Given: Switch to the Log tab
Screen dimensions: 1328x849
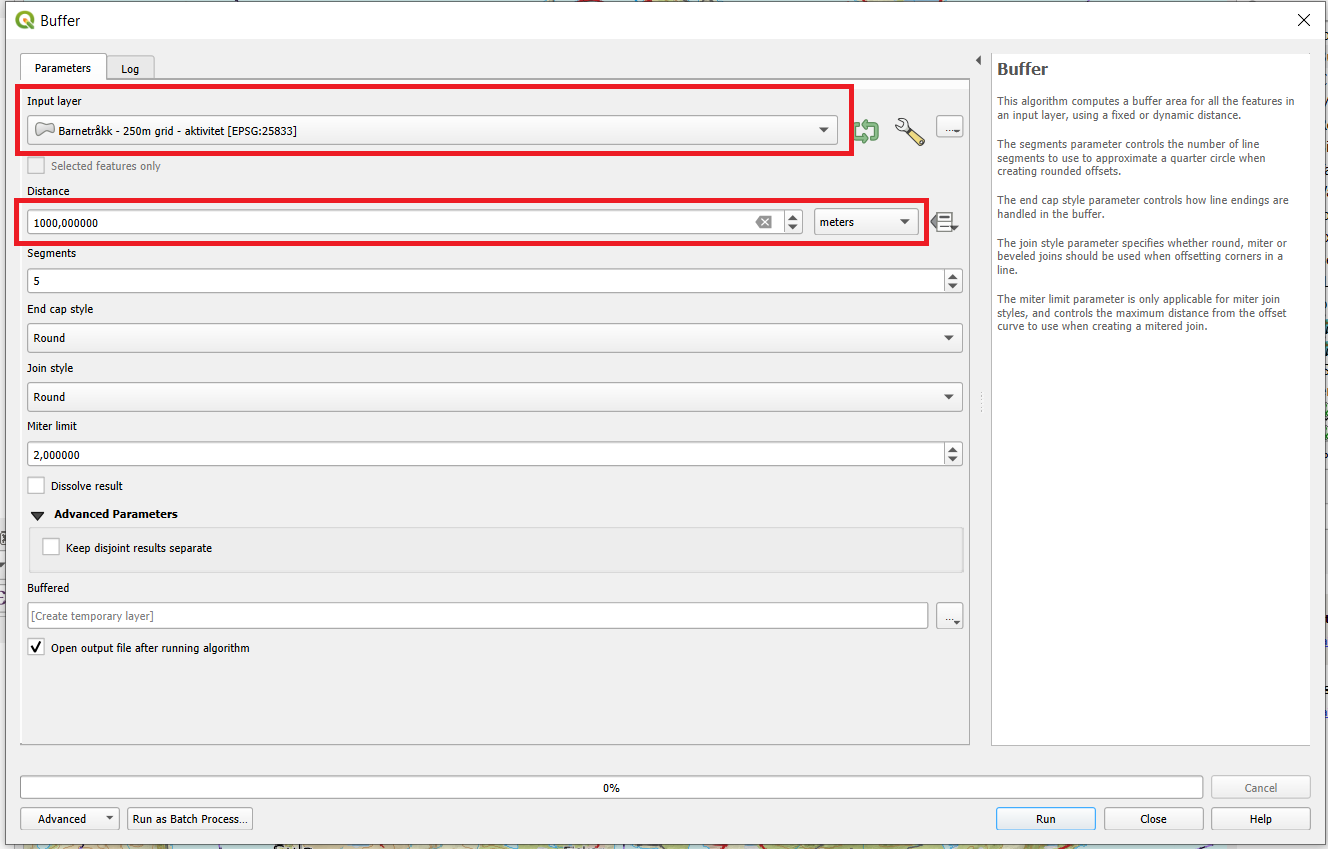Looking at the screenshot, I should coord(130,69).
